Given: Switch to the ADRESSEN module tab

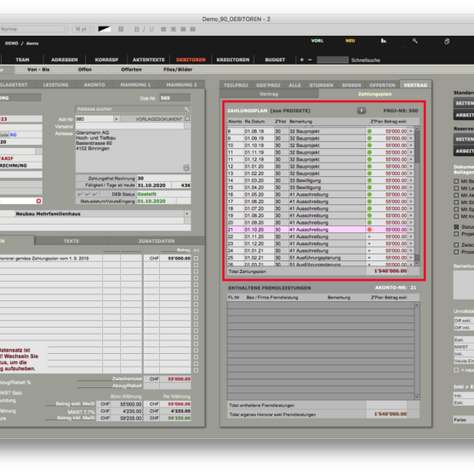Looking at the screenshot, I should point(64,60).
